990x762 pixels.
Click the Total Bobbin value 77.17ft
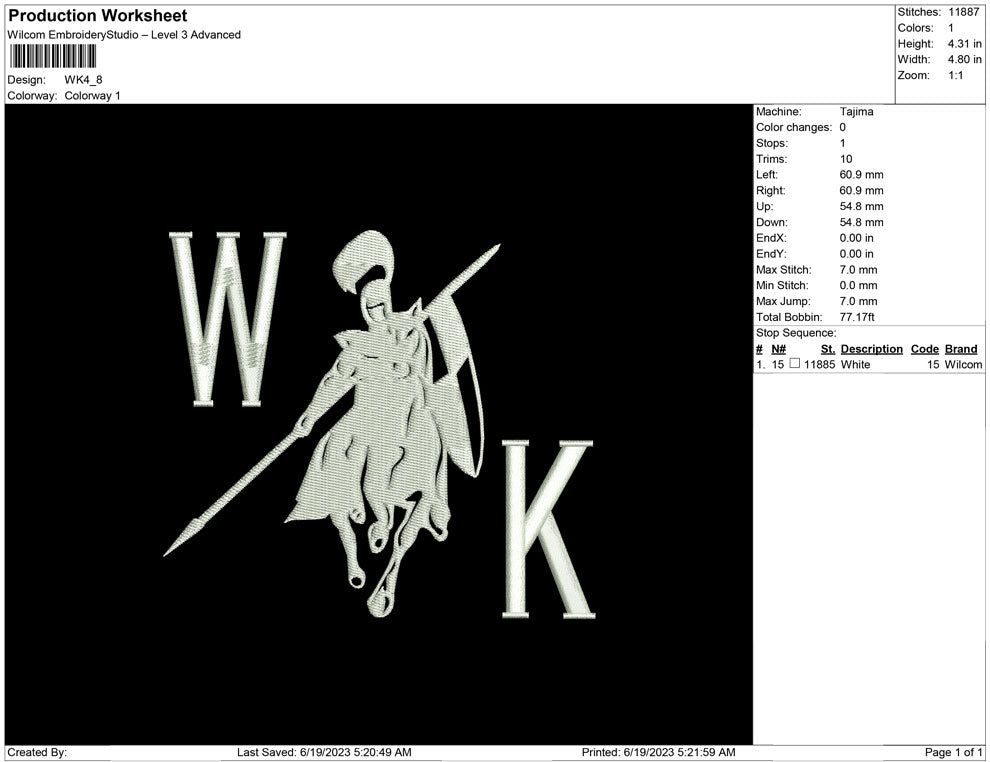click(857, 317)
